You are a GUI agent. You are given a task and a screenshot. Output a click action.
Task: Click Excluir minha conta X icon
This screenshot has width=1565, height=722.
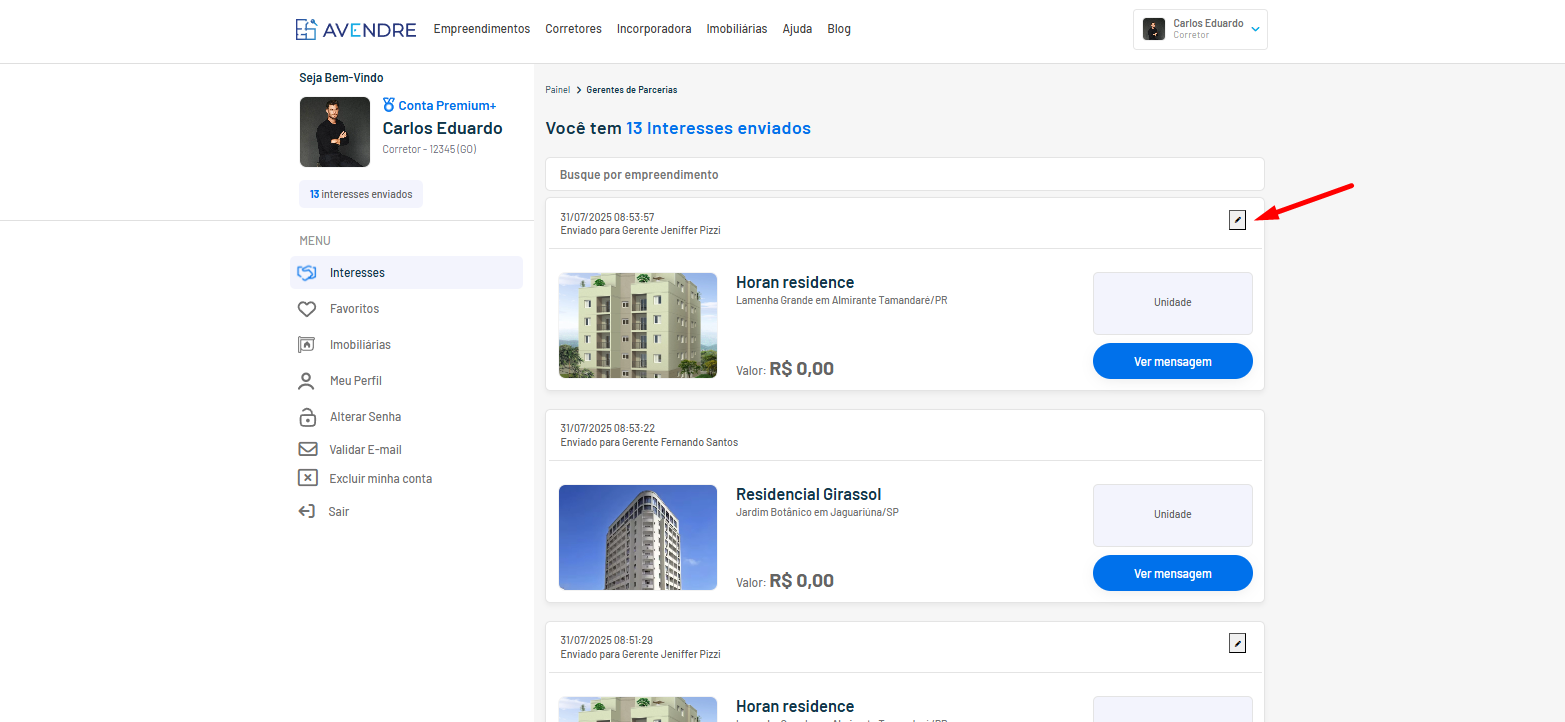pyautogui.click(x=308, y=478)
